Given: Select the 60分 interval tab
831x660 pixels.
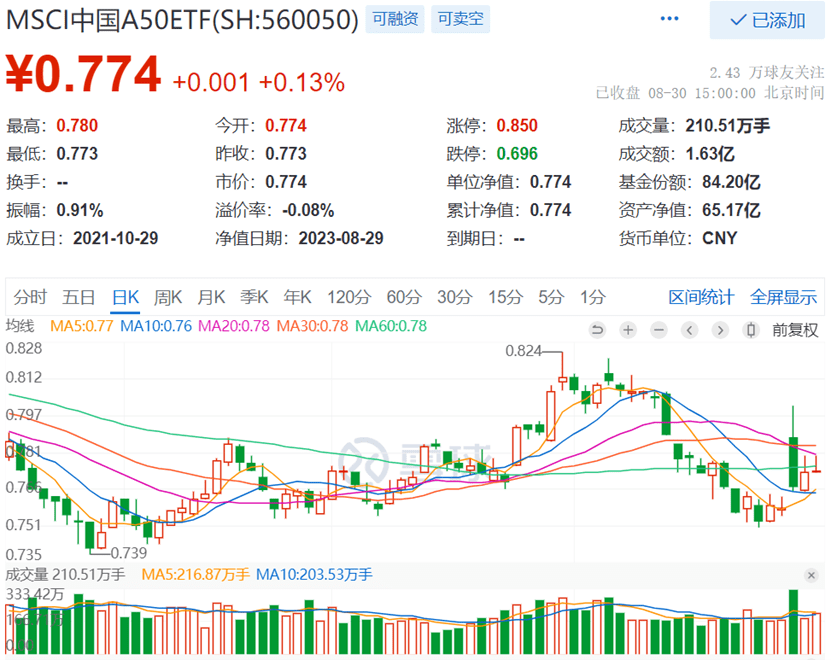Looking at the screenshot, I should tap(404, 297).
